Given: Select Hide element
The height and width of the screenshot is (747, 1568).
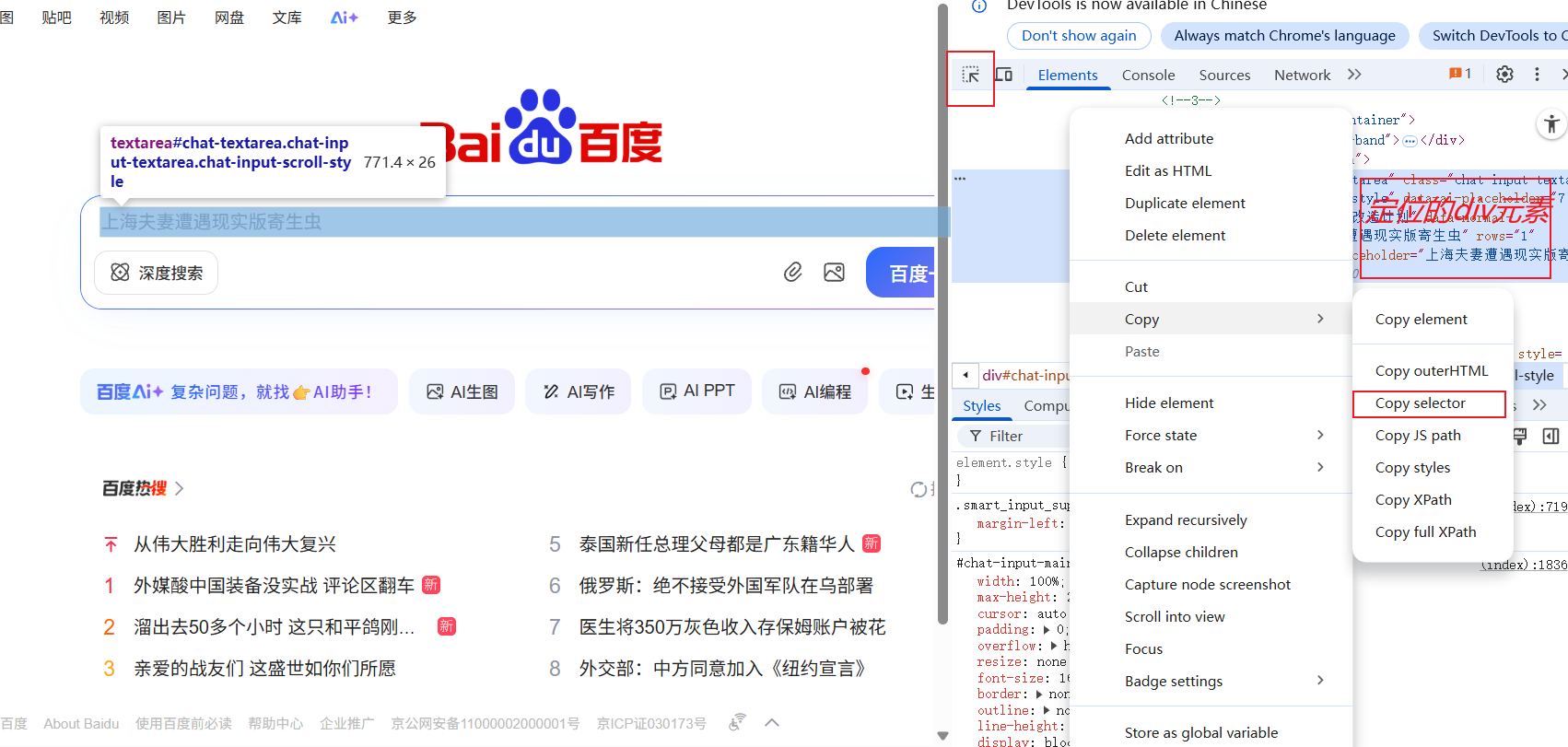Looking at the screenshot, I should (x=1211, y=403).
